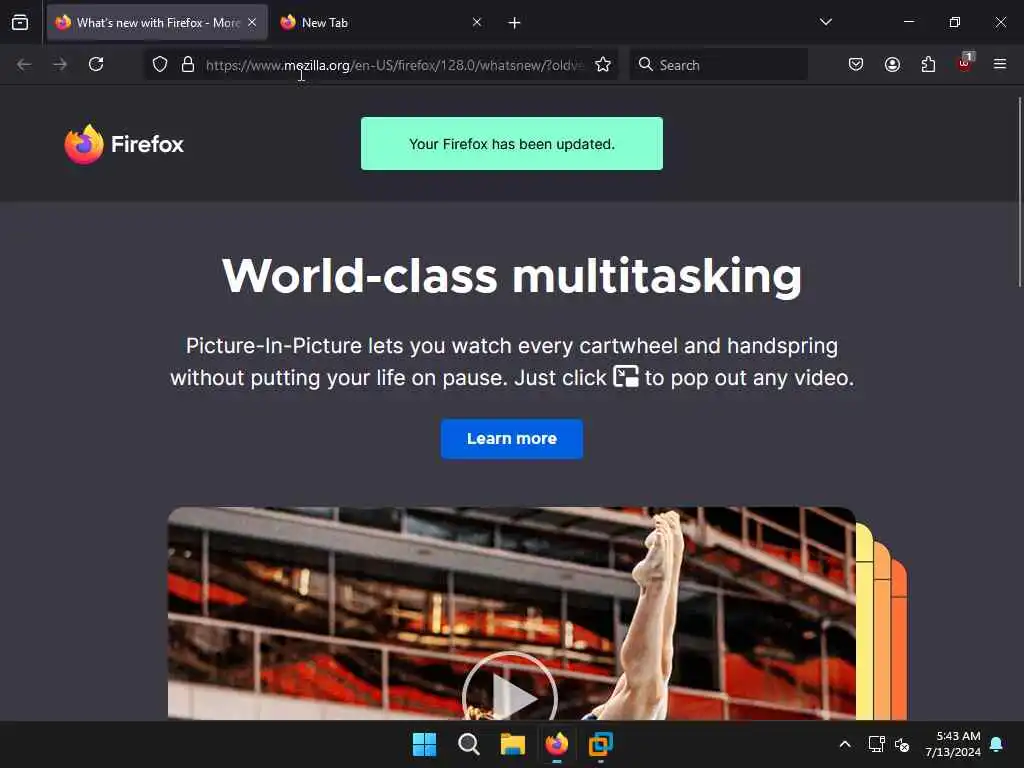The height and width of the screenshot is (768, 1024).
Task: Open a new tab with plus button
Action: (x=515, y=23)
